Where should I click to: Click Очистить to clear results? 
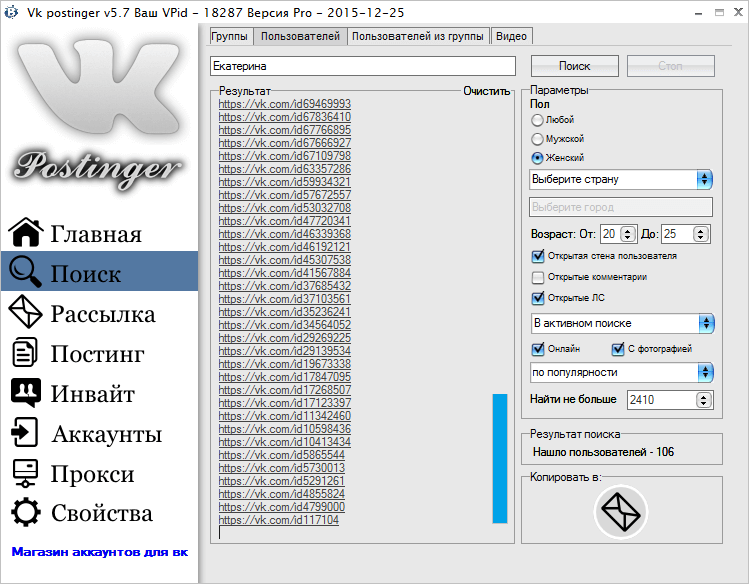tap(487, 91)
